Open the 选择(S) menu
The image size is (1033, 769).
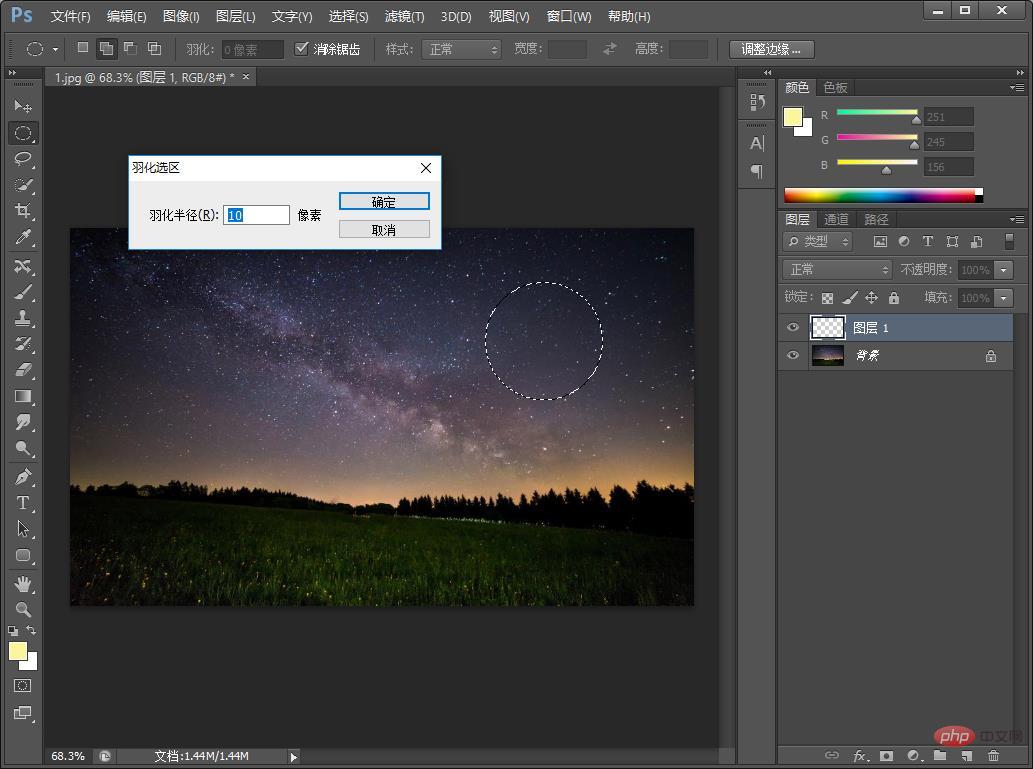pyautogui.click(x=349, y=16)
